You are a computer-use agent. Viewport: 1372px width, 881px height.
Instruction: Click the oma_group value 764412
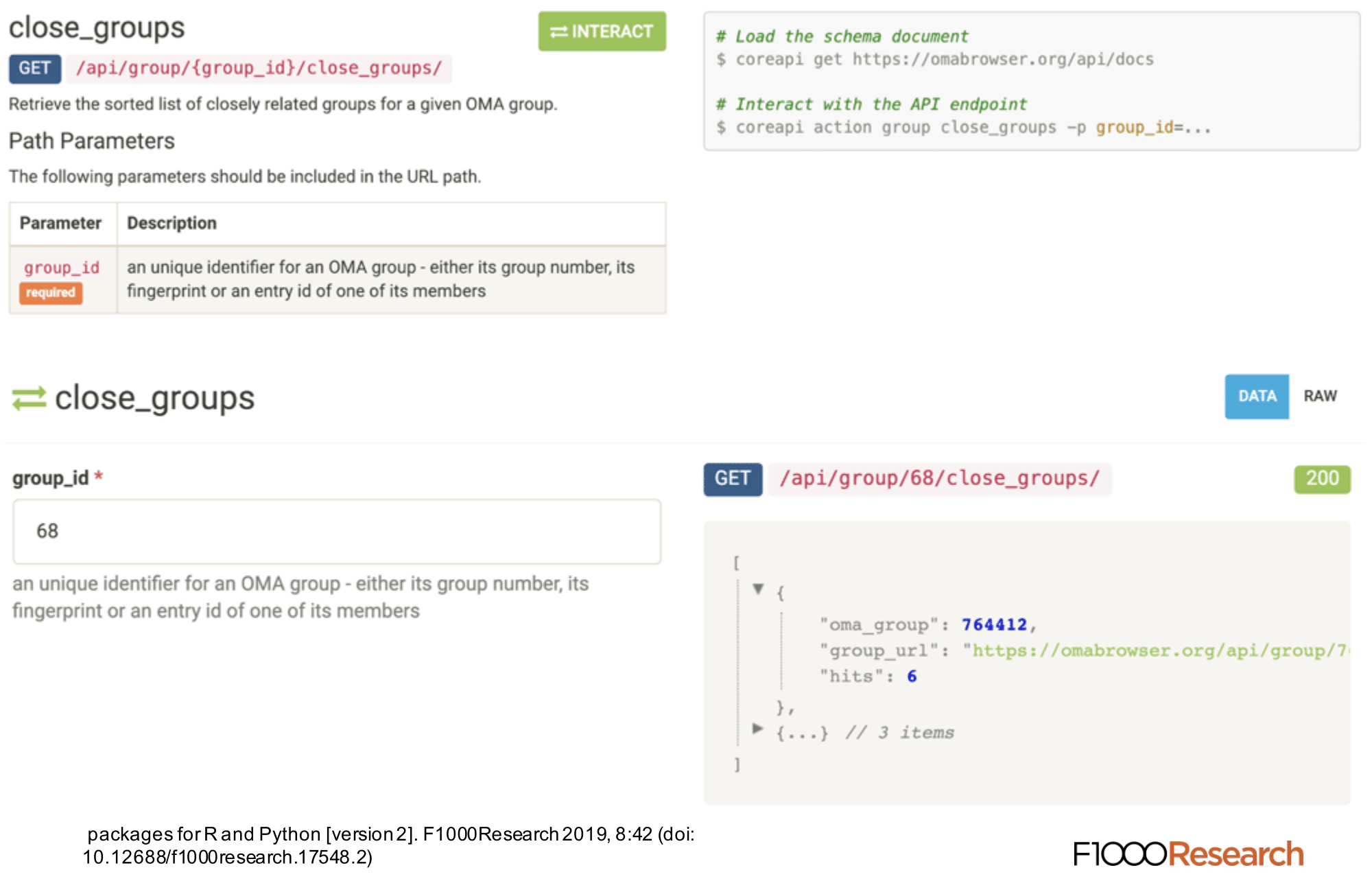pyautogui.click(x=994, y=624)
